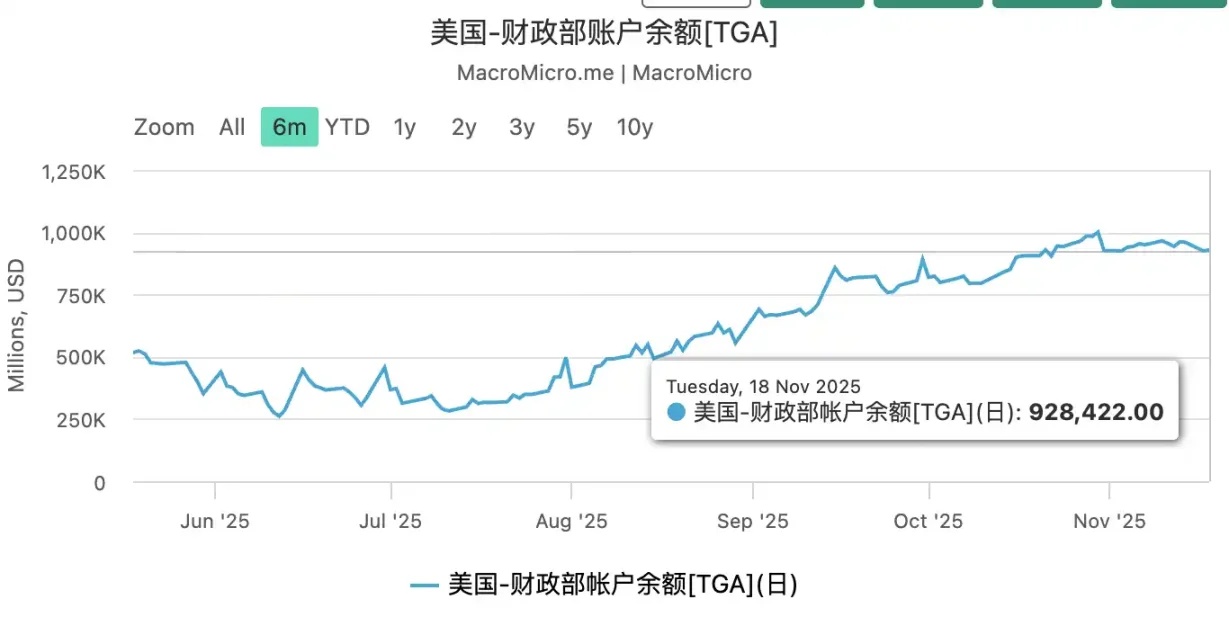Set the zoom range to 1y
The height and width of the screenshot is (617, 1229).
[x=404, y=127]
